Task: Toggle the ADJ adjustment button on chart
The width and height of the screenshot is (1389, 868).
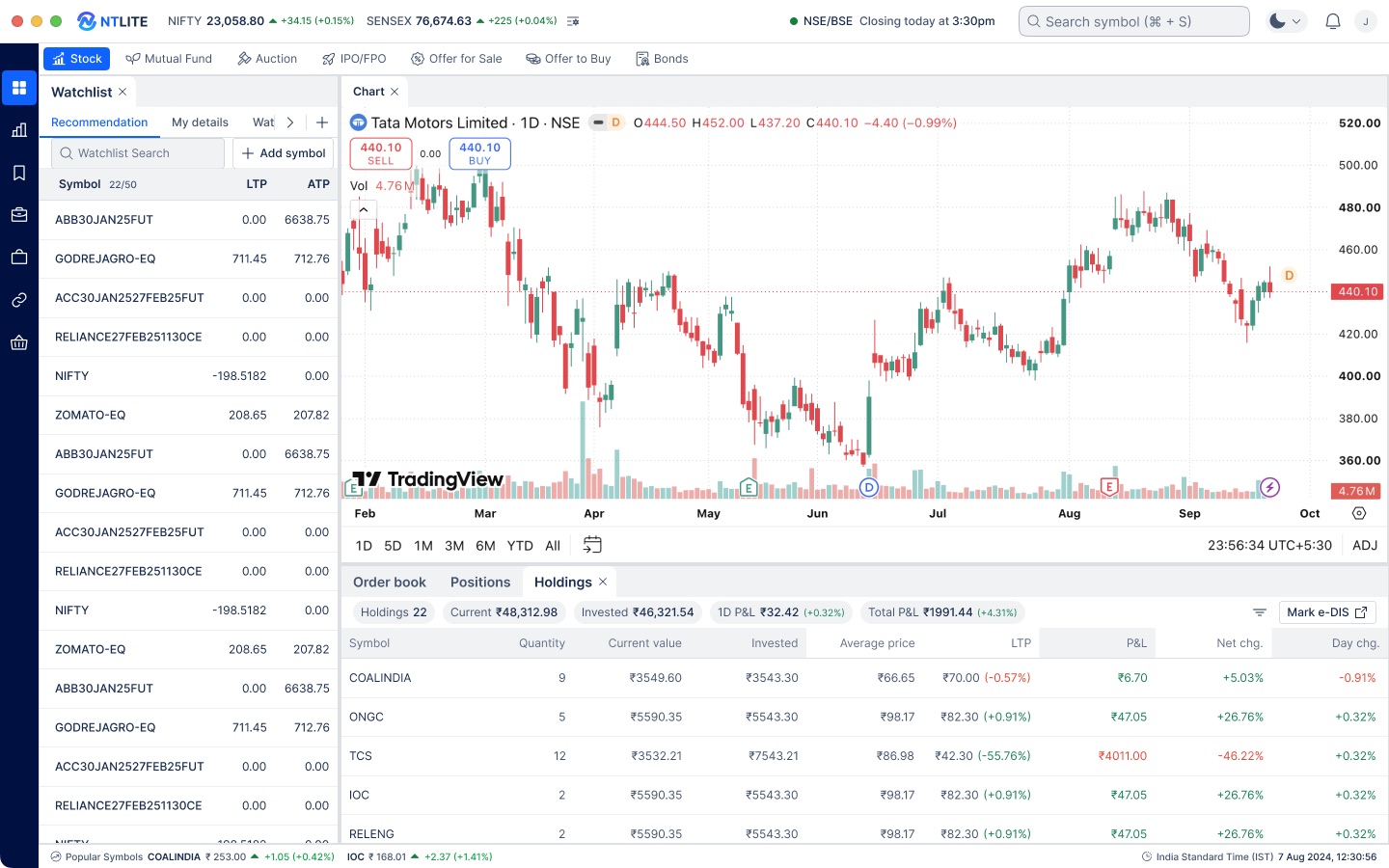Action: click(x=1365, y=545)
